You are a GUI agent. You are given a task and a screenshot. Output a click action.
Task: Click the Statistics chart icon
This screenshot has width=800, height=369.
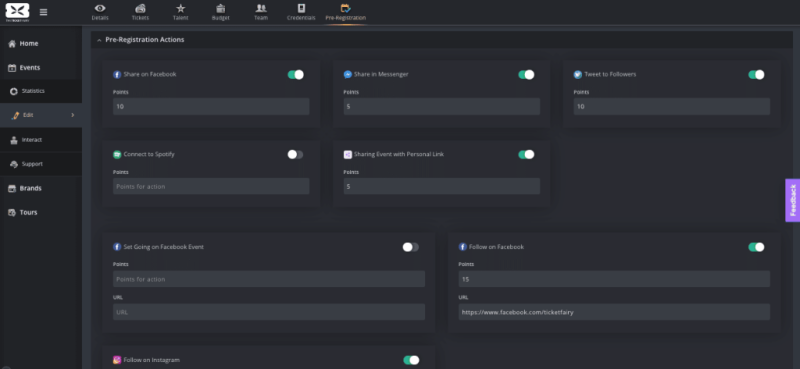[14, 91]
